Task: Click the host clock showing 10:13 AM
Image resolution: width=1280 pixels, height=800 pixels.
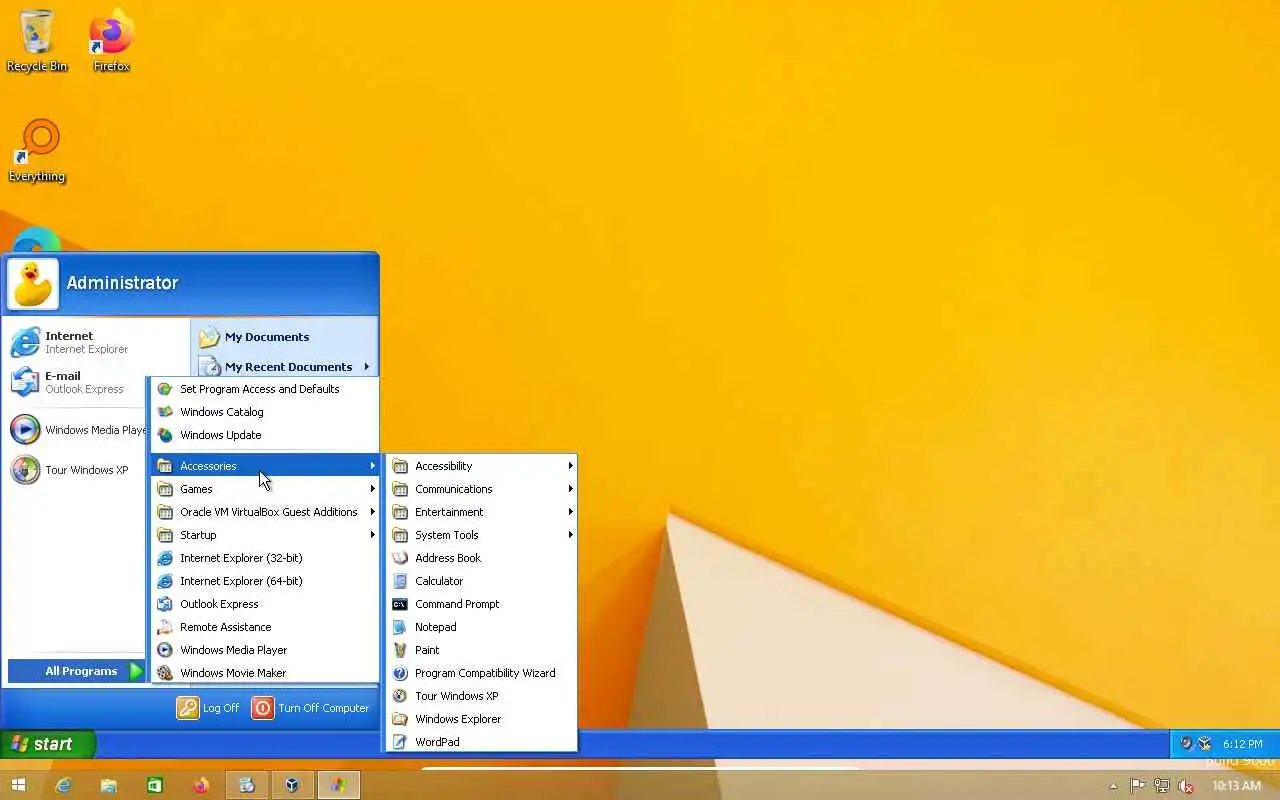Action: coord(1236,786)
